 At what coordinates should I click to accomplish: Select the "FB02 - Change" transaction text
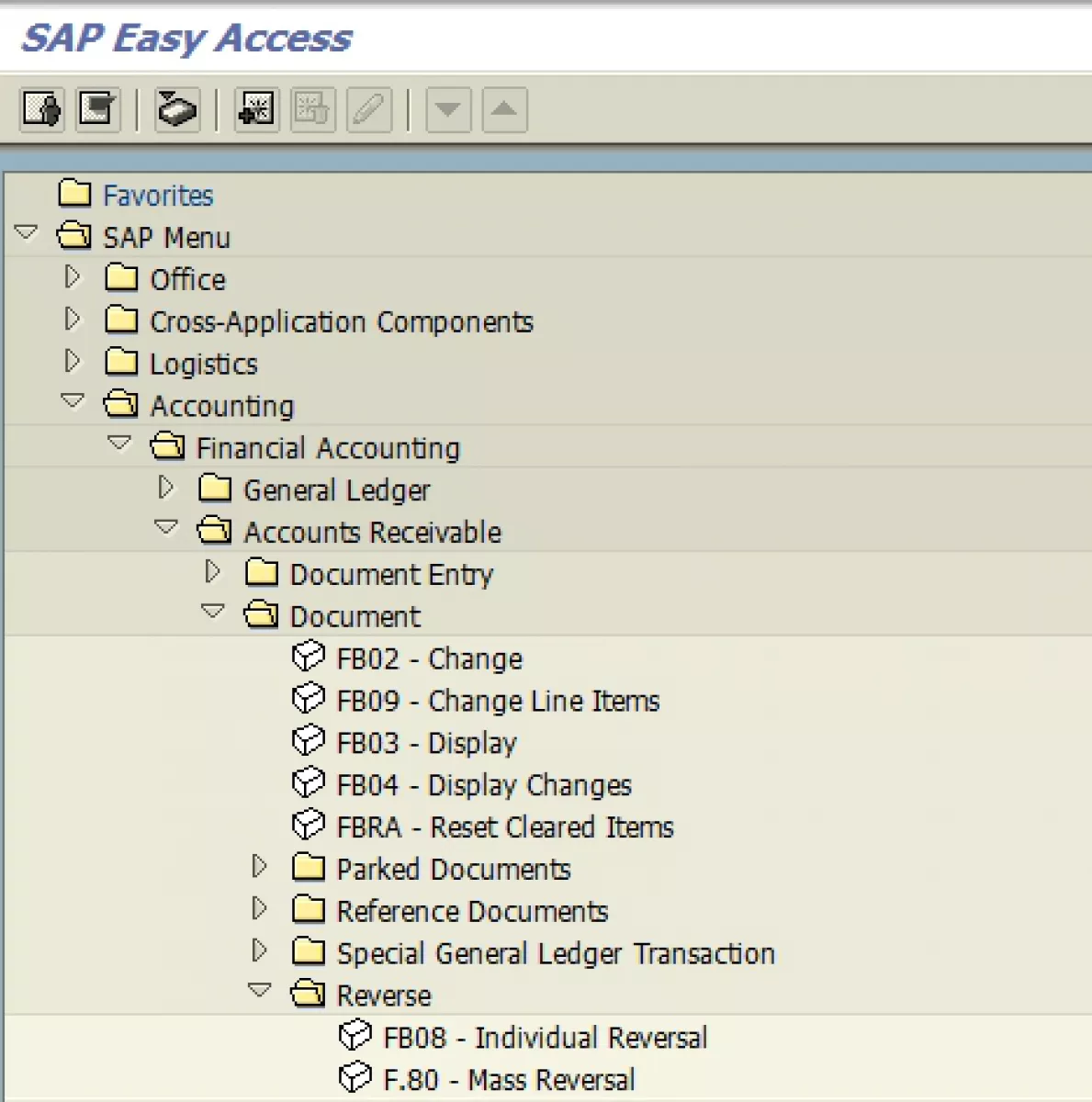(430, 659)
